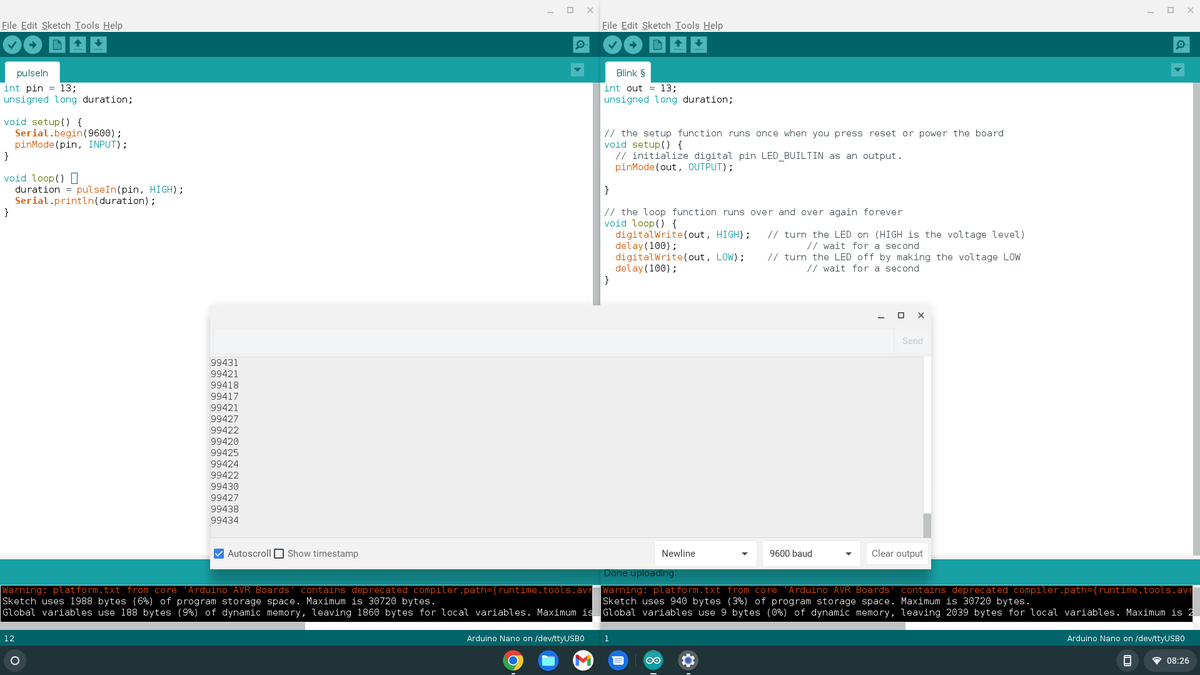
Task: Click Upload arrow icon in Blink window
Action: click(x=633, y=45)
